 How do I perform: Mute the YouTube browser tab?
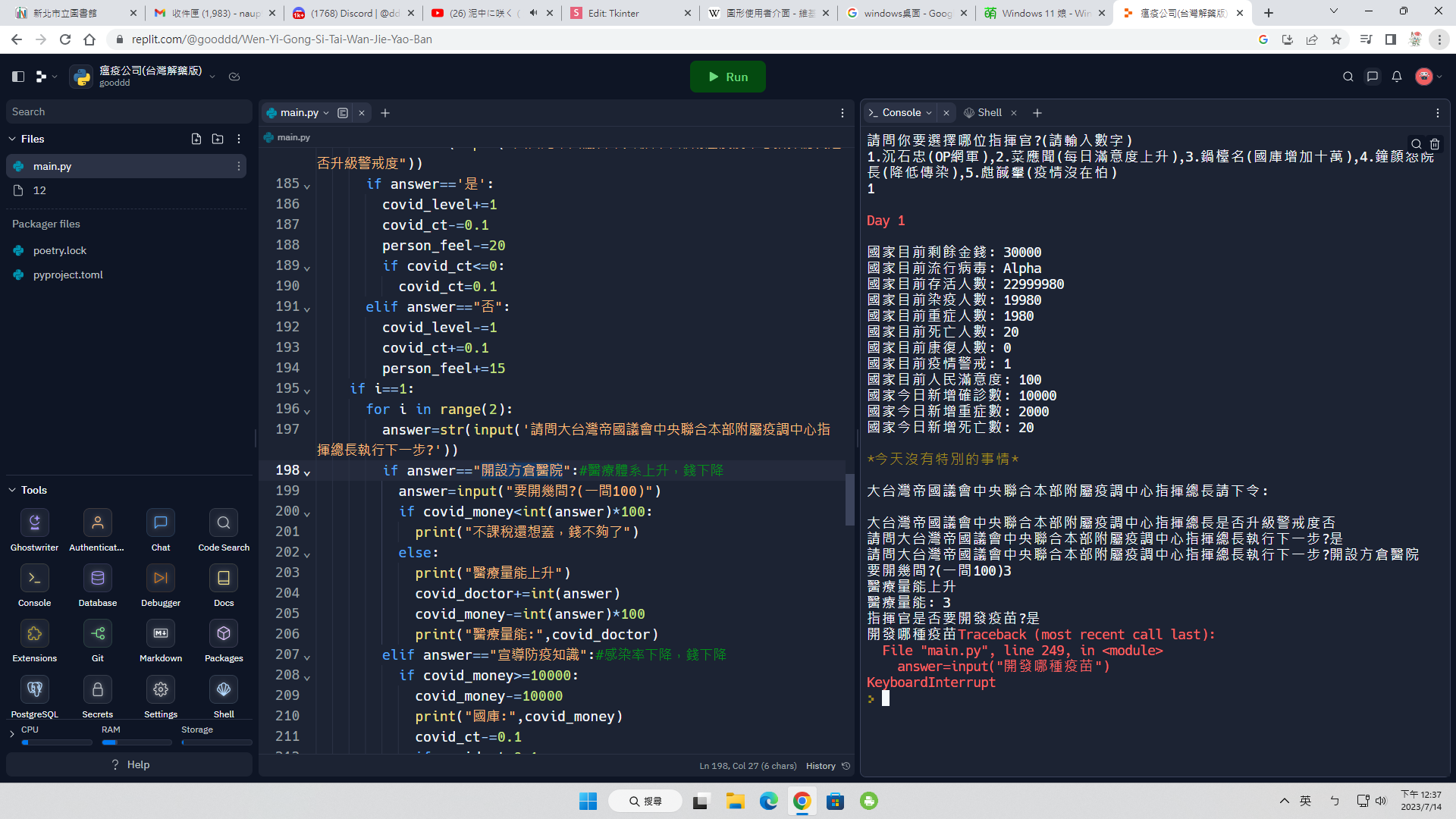click(533, 13)
